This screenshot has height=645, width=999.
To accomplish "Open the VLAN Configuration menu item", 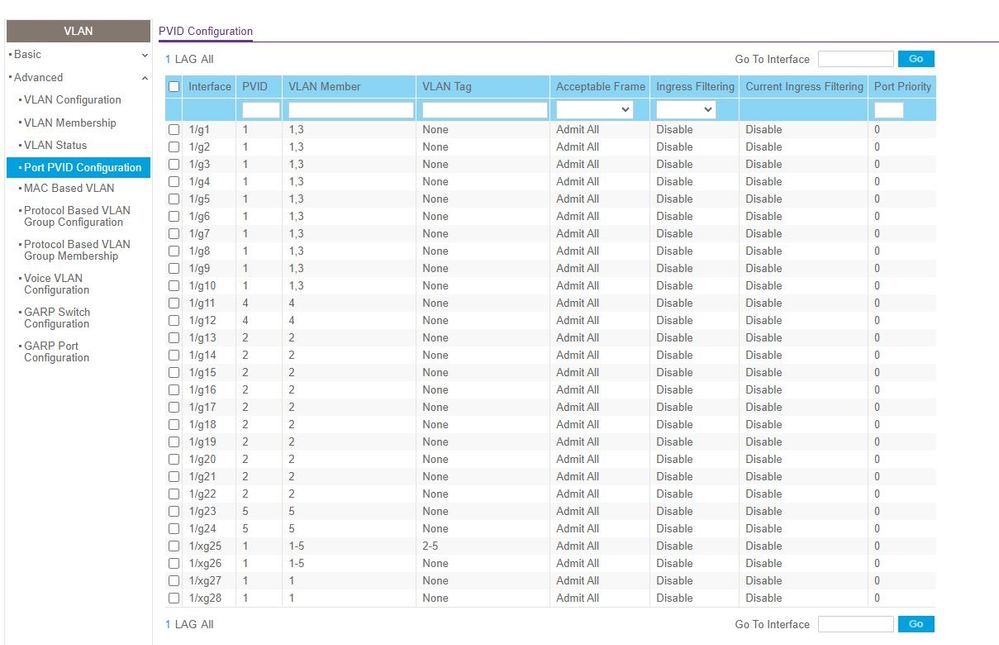I will click(72, 100).
